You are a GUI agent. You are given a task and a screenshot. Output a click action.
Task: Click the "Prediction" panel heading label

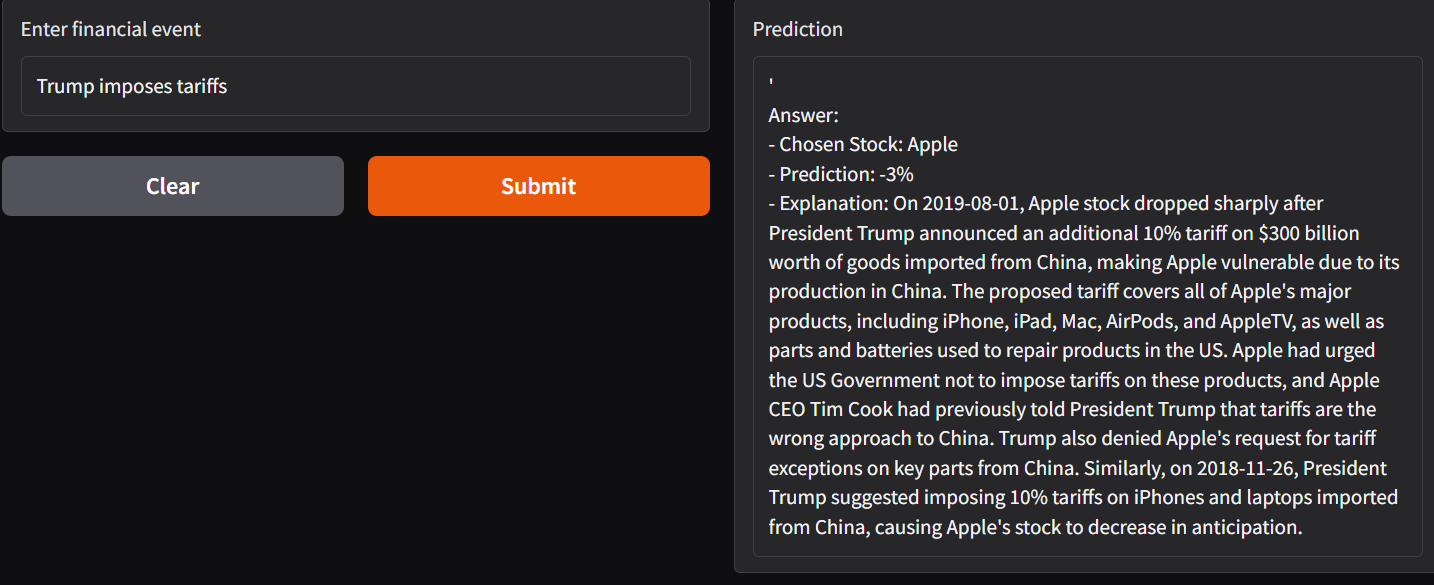[797, 29]
